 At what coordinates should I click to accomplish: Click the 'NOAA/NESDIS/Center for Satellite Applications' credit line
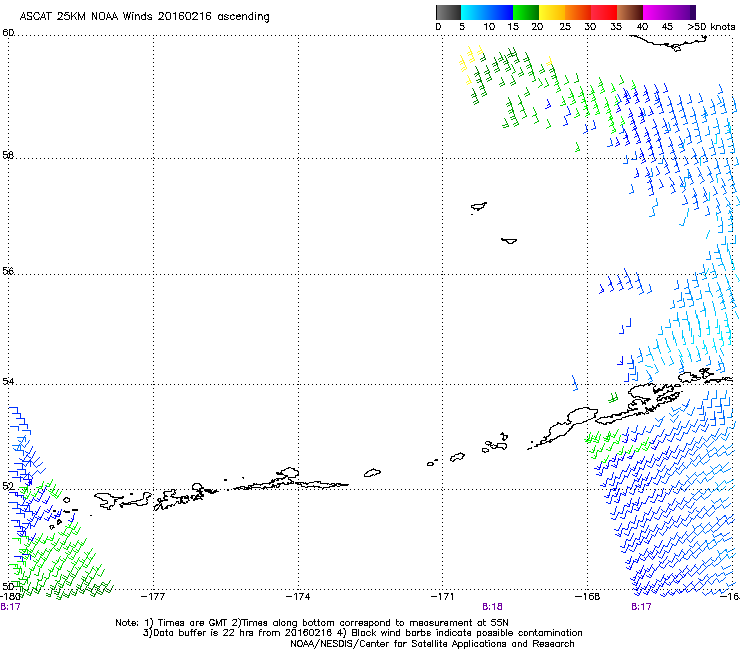coord(432,644)
